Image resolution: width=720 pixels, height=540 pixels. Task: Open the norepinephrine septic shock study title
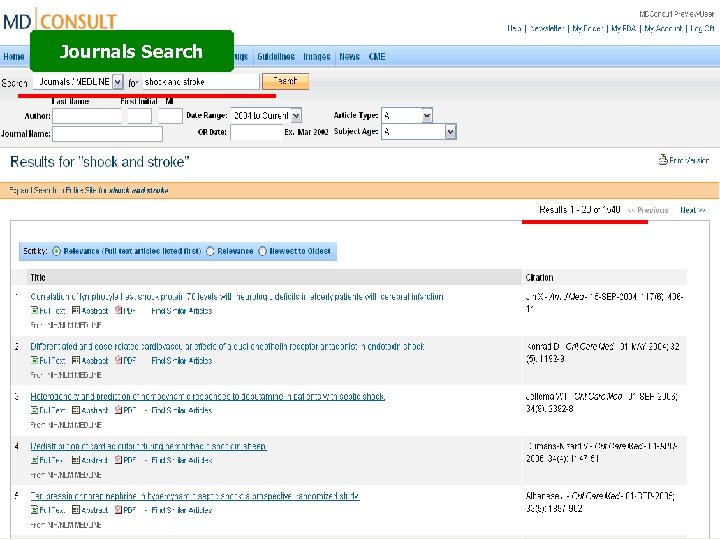[195, 496]
